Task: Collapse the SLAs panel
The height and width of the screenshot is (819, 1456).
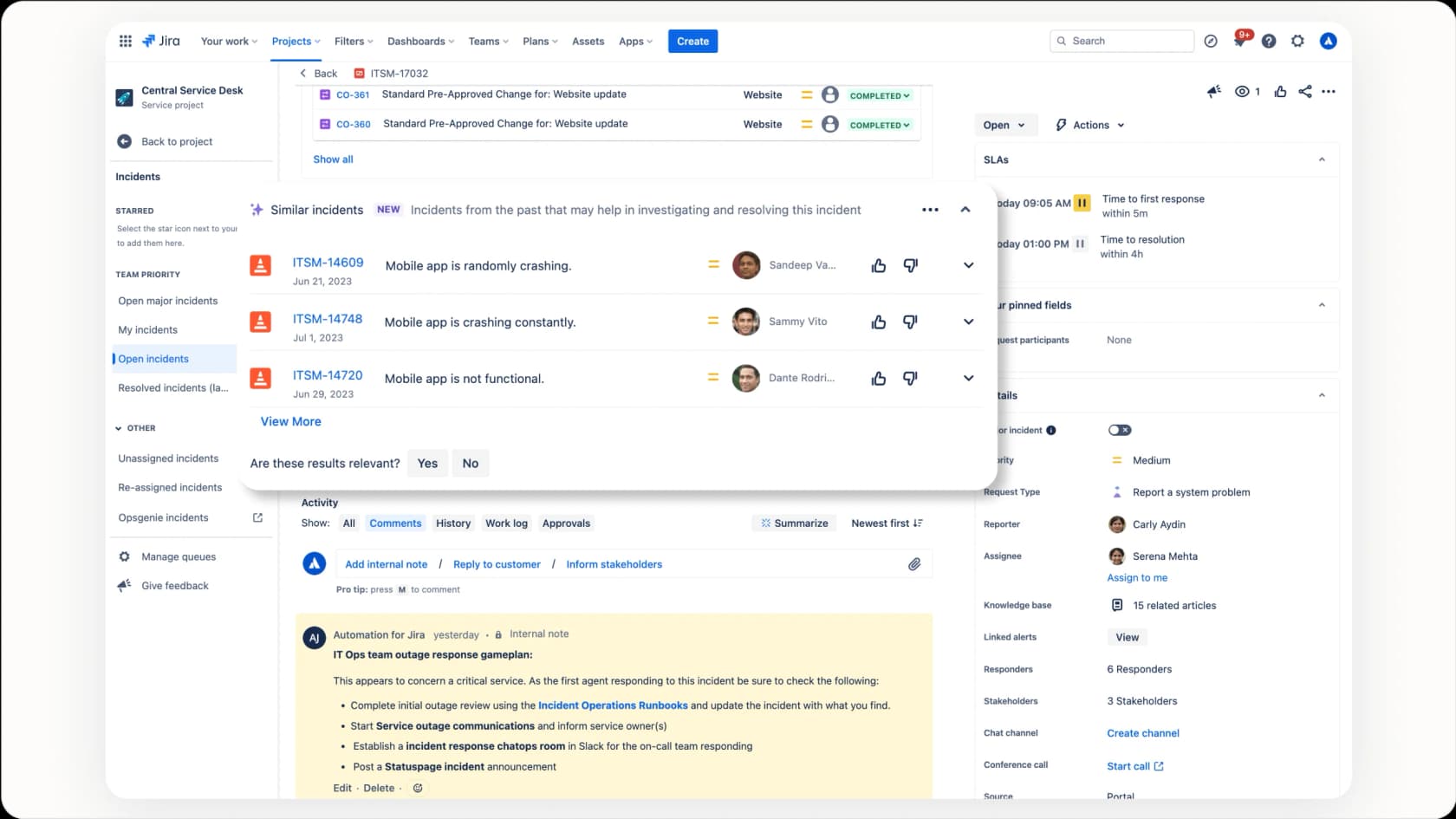Action: (x=1322, y=159)
